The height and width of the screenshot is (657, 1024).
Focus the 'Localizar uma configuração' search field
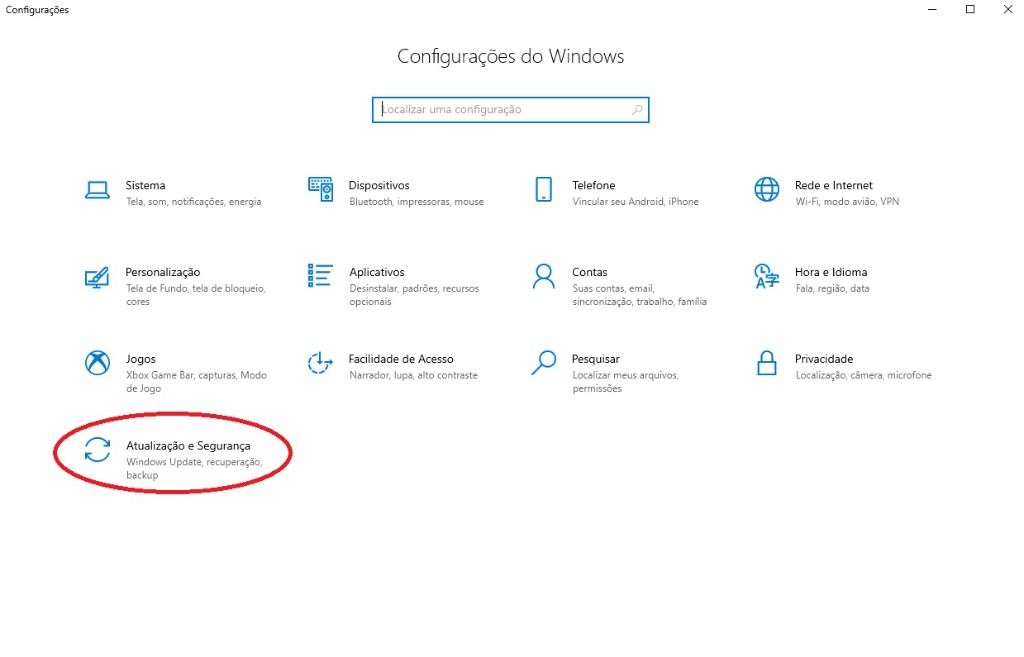(500, 110)
